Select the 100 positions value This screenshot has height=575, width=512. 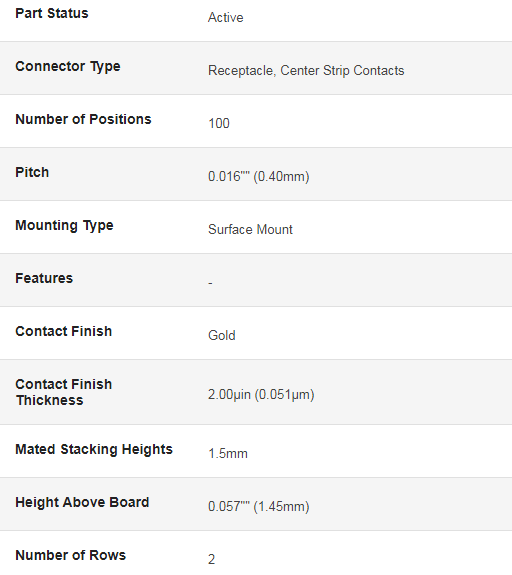(x=219, y=124)
